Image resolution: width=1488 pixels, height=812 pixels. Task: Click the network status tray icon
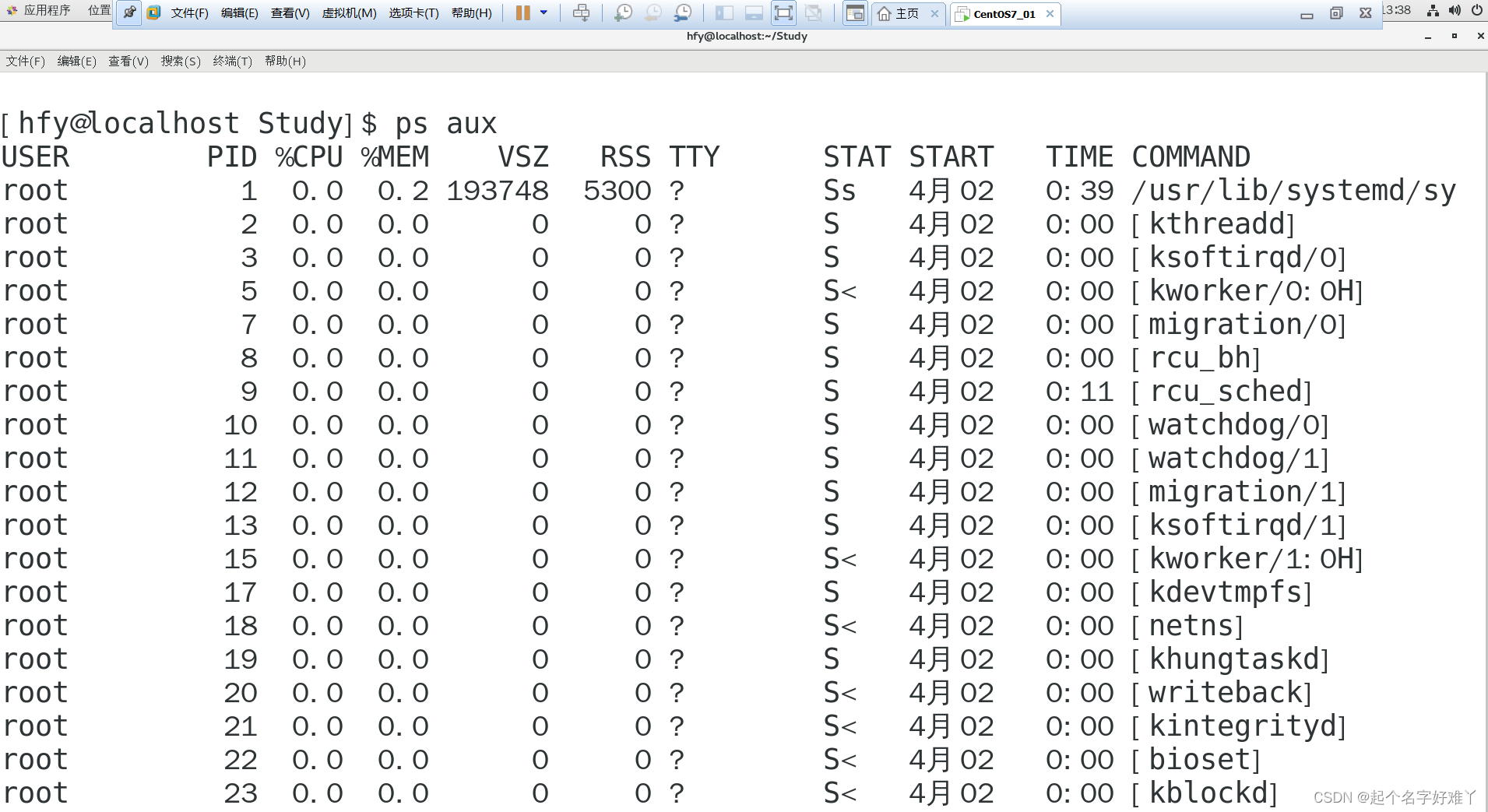point(1432,10)
